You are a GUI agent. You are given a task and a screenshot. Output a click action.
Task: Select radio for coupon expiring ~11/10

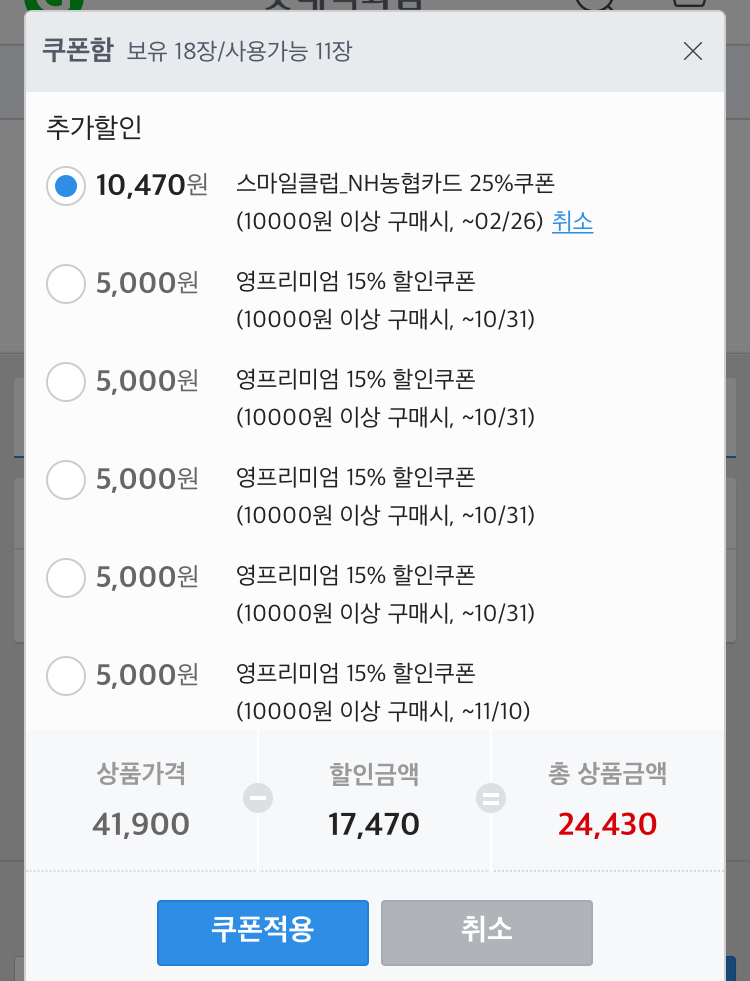pyautogui.click(x=66, y=676)
